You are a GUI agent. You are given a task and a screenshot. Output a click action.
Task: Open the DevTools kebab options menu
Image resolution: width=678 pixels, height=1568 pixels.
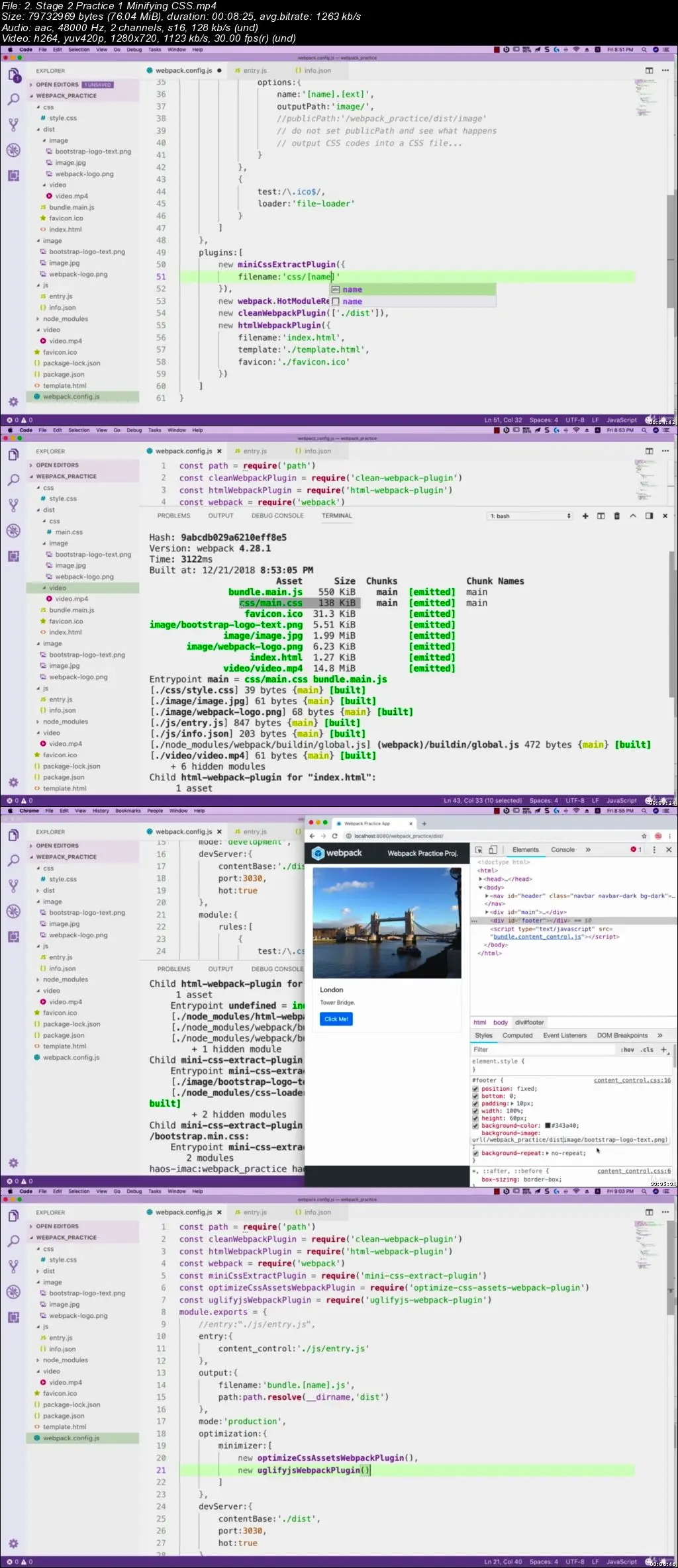654,849
